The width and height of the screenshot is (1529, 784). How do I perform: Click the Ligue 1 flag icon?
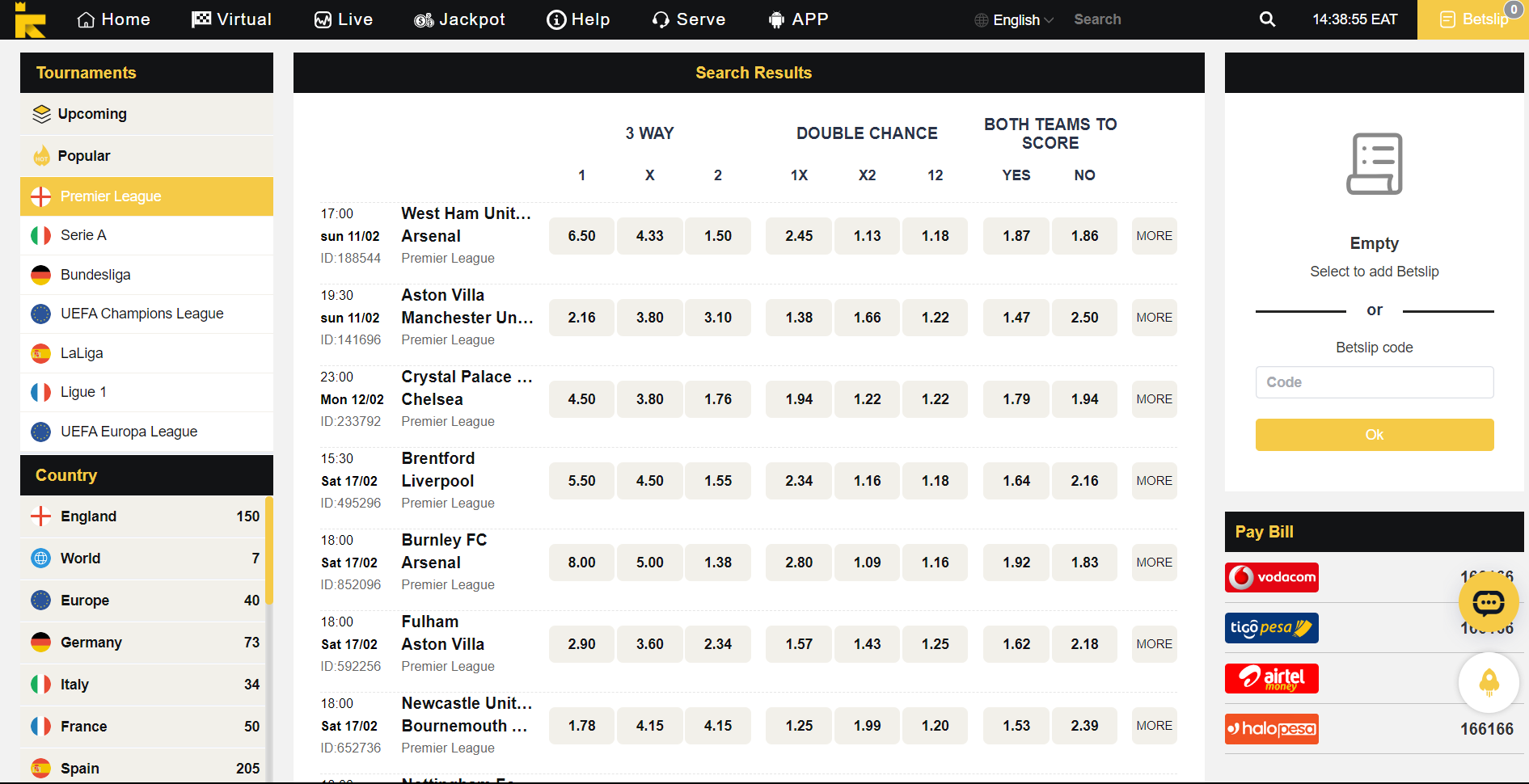pyautogui.click(x=40, y=392)
